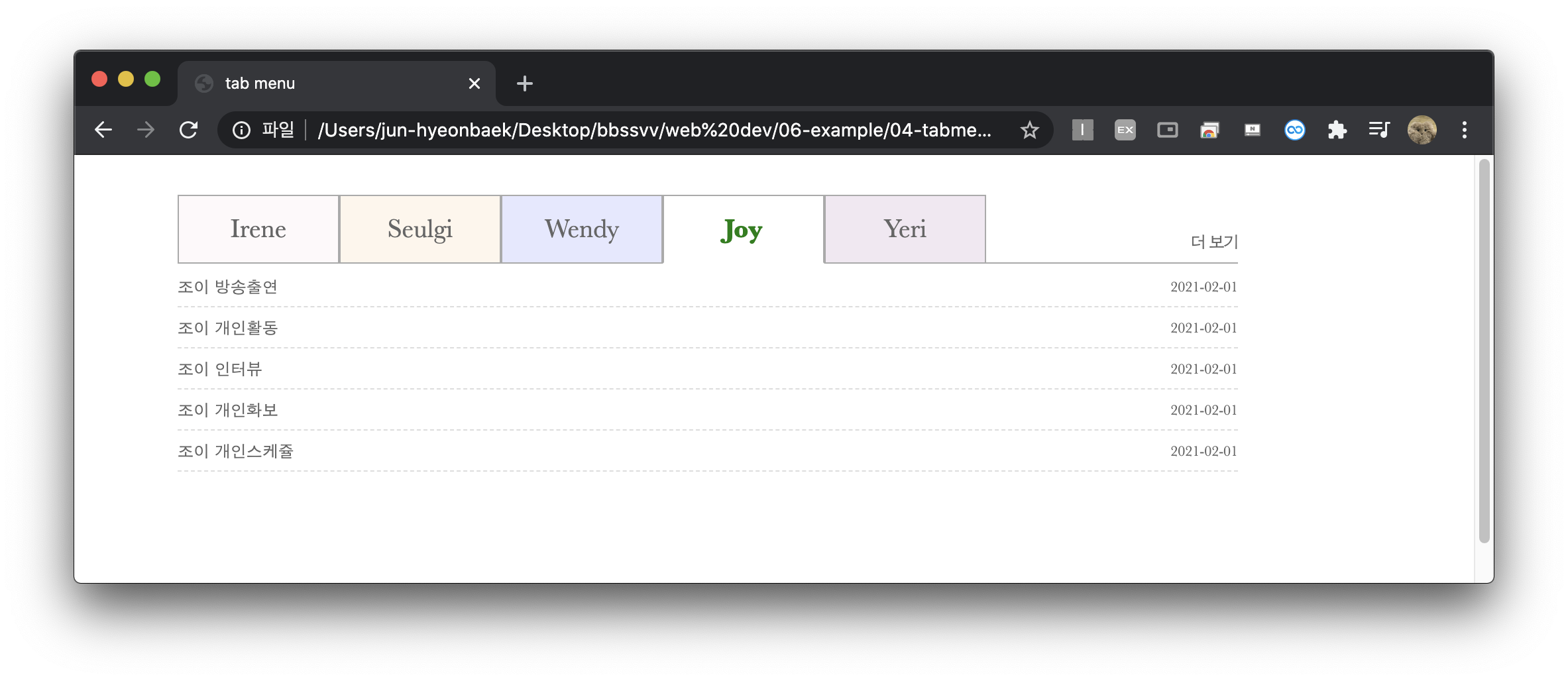Click the date beside 조이 개인활동

(1204, 328)
